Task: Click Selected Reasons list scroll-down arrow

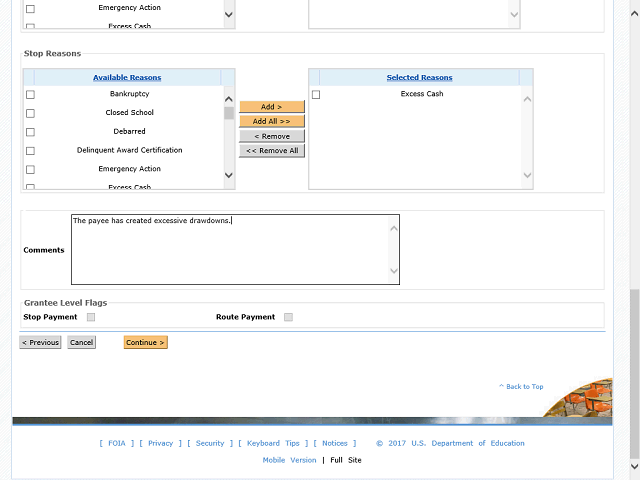Action: coord(527,175)
